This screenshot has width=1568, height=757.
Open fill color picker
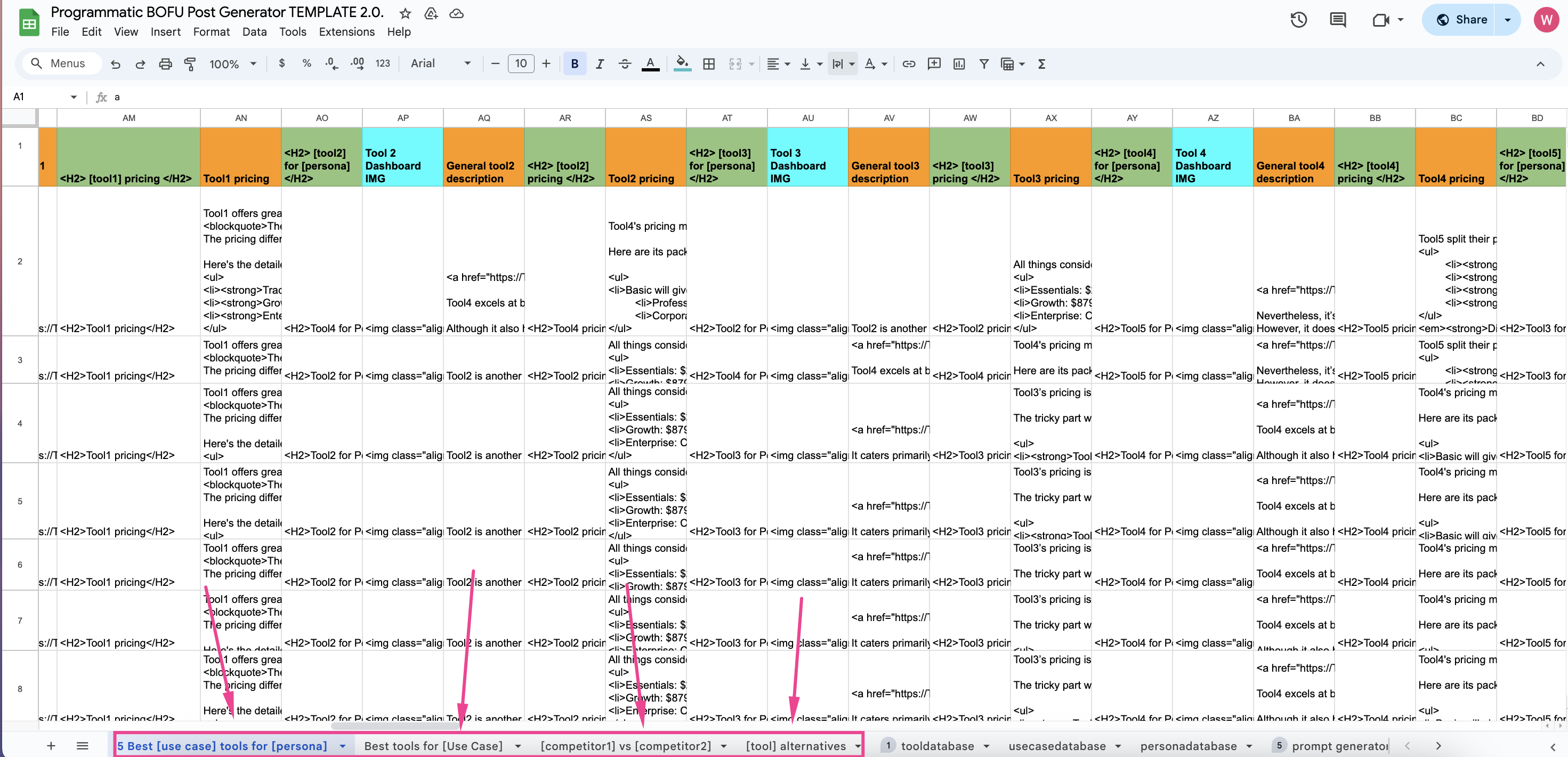(683, 64)
